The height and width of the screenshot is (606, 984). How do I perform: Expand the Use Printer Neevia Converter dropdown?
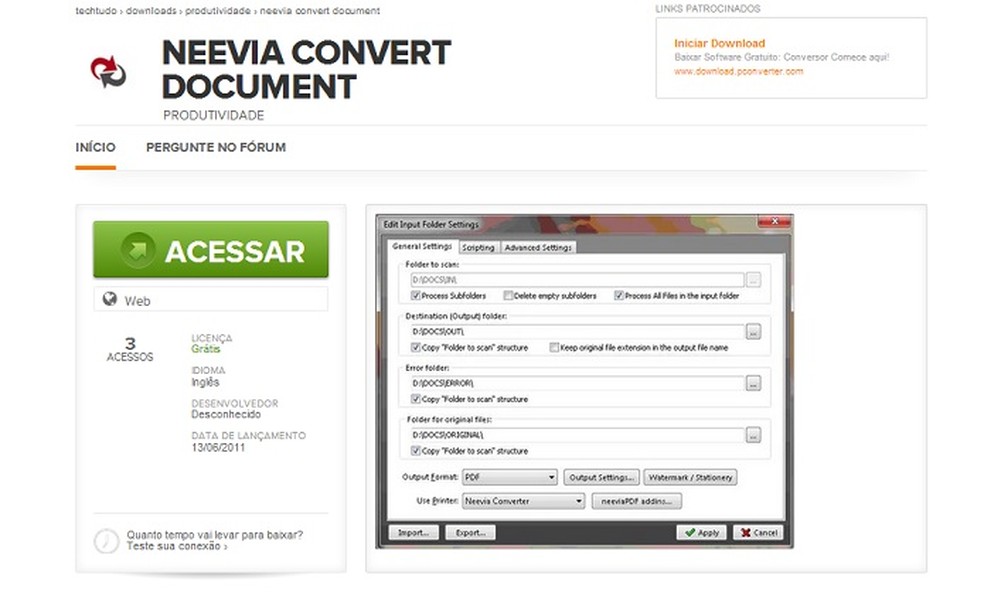point(523,501)
